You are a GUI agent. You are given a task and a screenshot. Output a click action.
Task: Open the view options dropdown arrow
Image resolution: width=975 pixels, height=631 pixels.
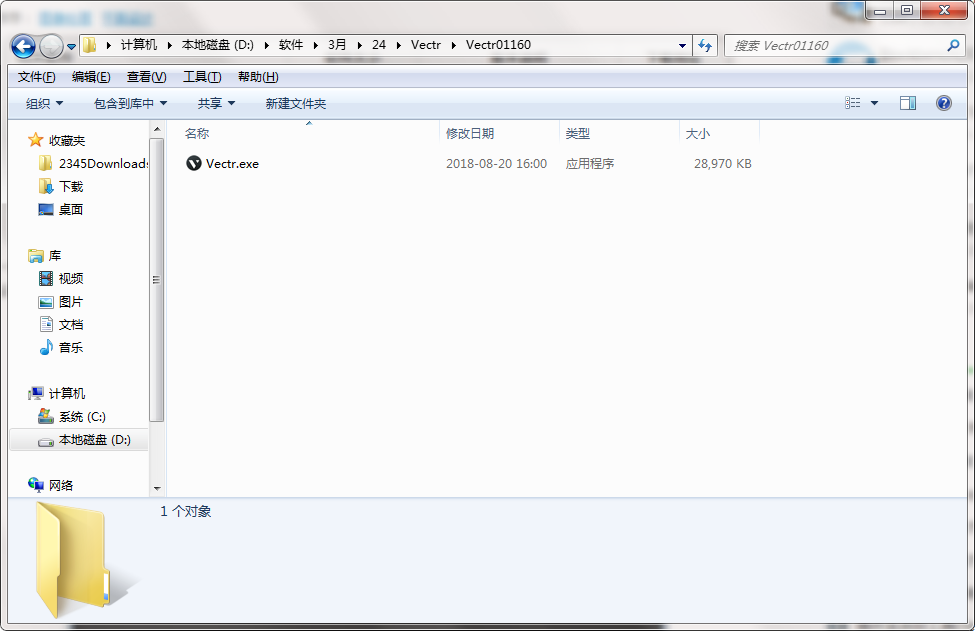click(x=874, y=103)
